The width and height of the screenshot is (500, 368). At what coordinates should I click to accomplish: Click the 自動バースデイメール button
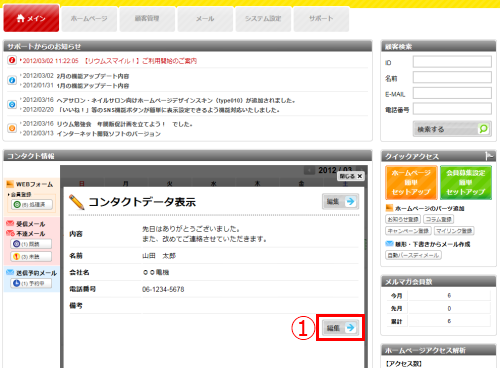coord(413,255)
